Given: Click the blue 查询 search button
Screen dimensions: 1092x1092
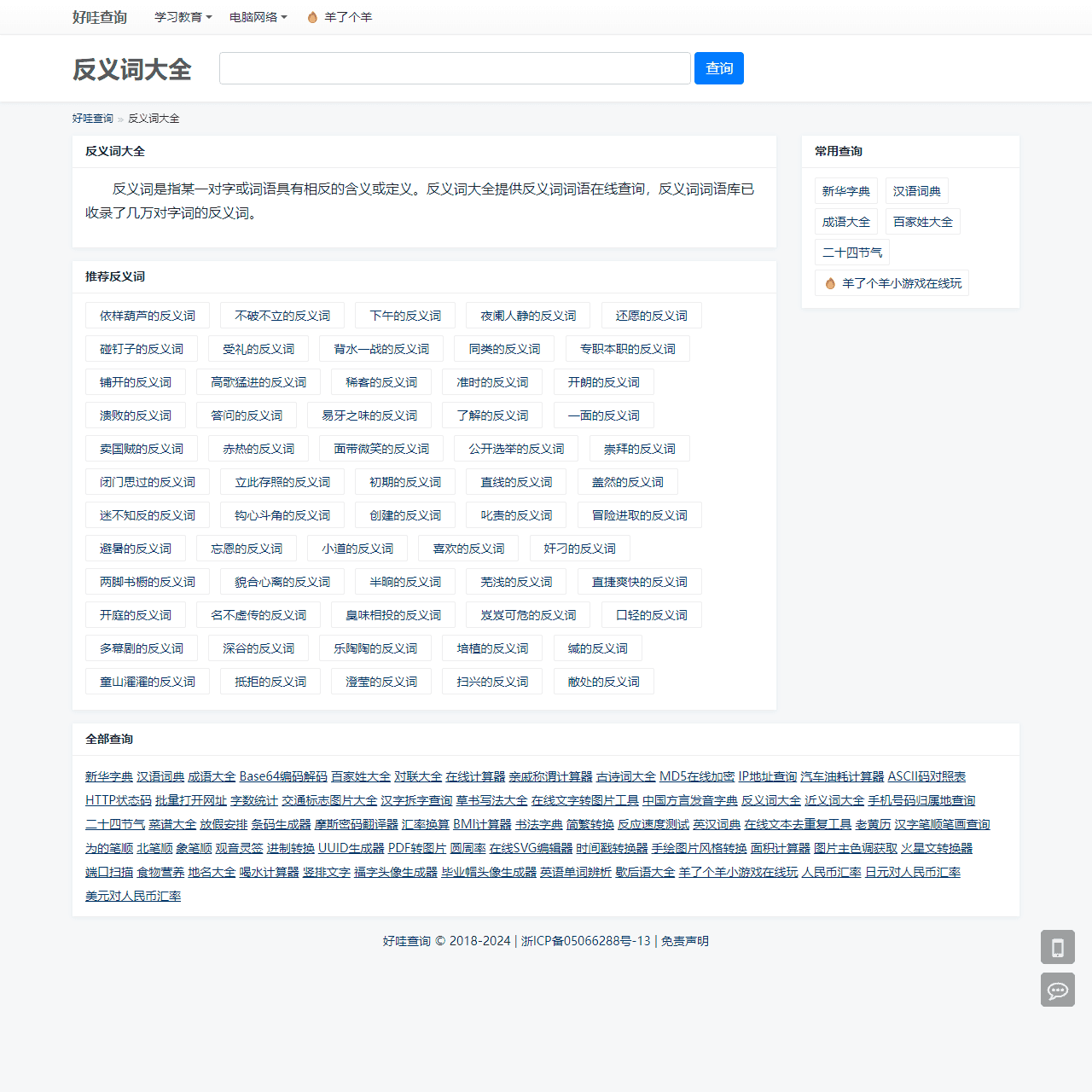Looking at the screenshot, I should click(719, 68).
